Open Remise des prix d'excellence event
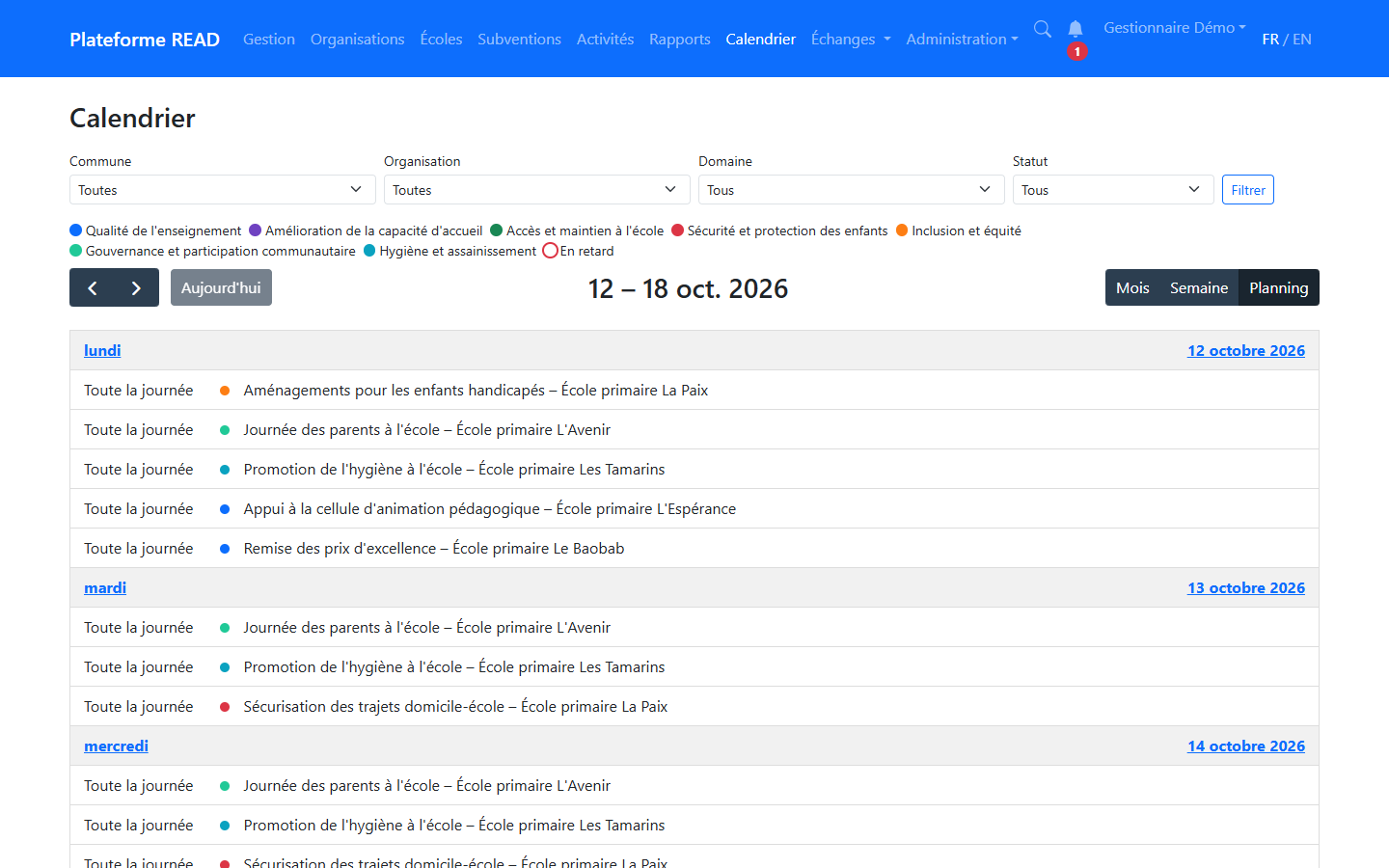 (694, 549)
